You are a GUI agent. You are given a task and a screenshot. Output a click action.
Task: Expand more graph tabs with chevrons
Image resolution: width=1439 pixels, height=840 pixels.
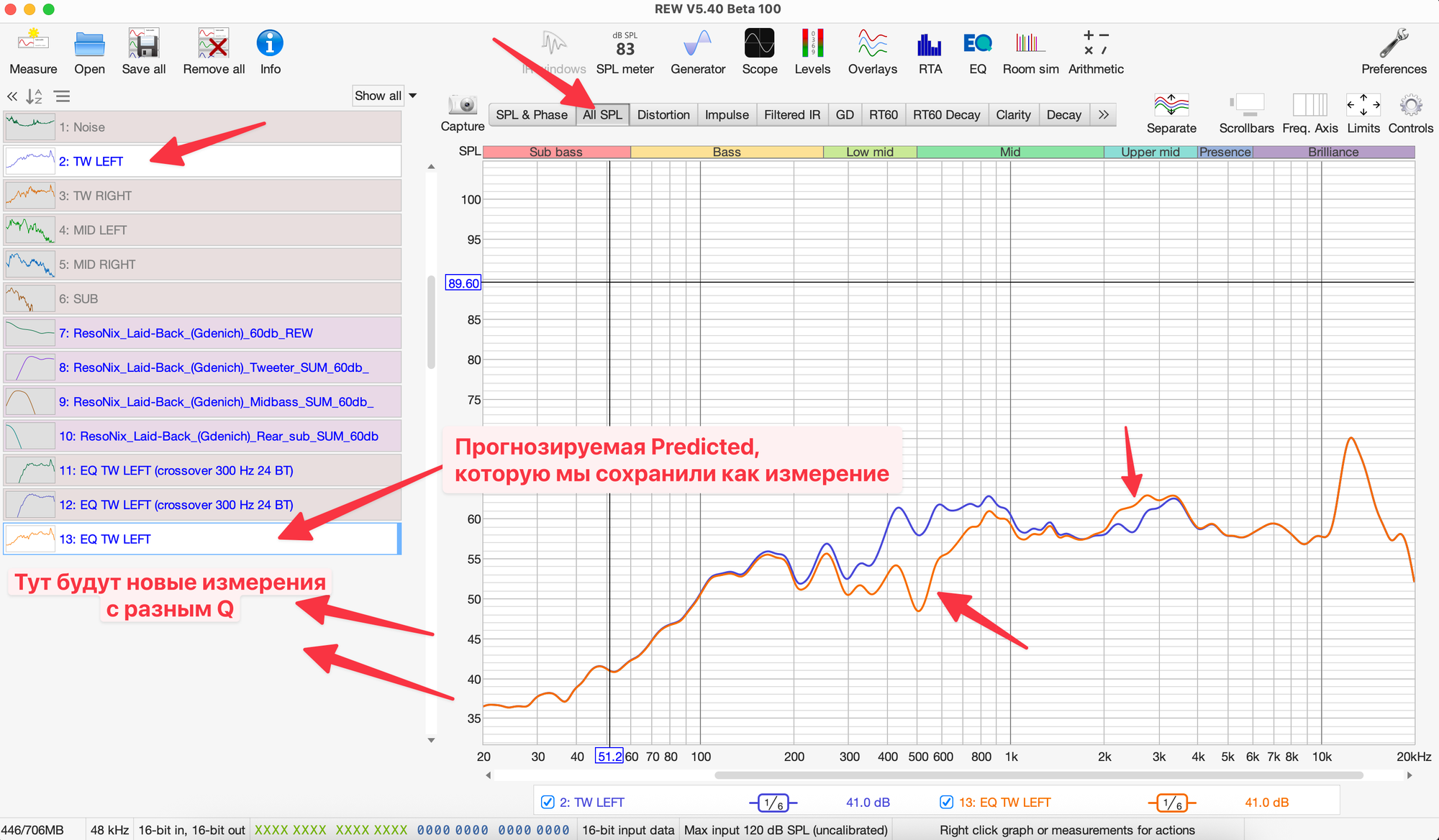(1104, 114)
